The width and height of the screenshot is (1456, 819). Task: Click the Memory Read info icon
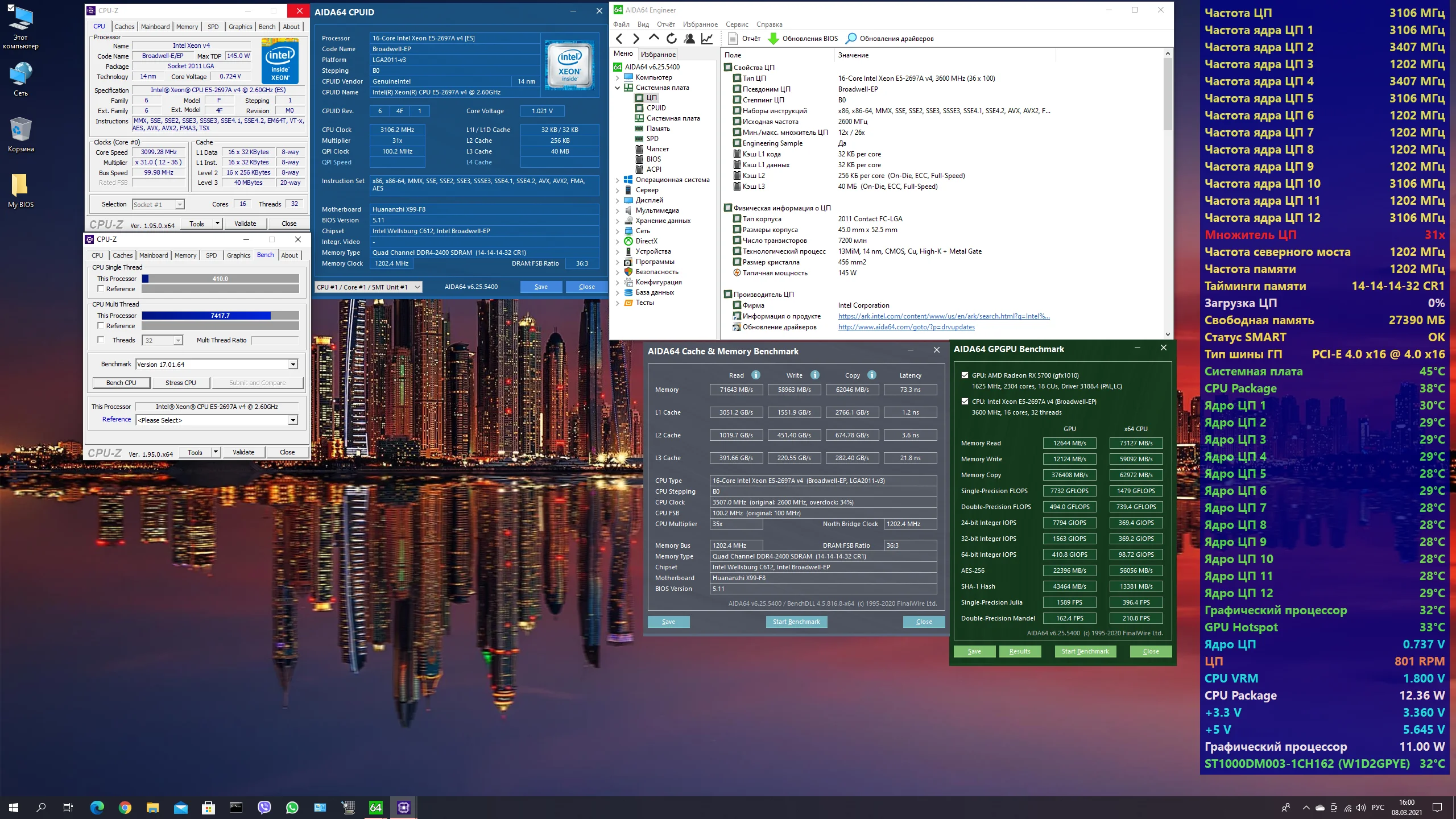click(x=756, y=375)
